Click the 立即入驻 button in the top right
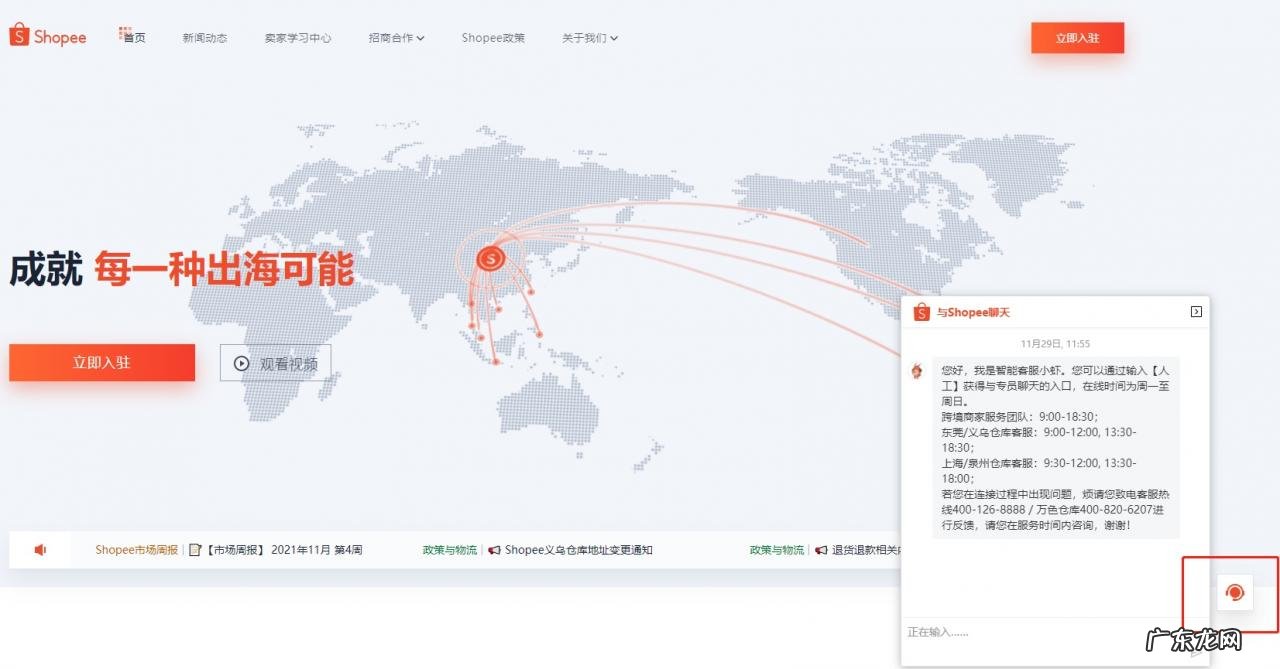 click(x=1077, y=37)
